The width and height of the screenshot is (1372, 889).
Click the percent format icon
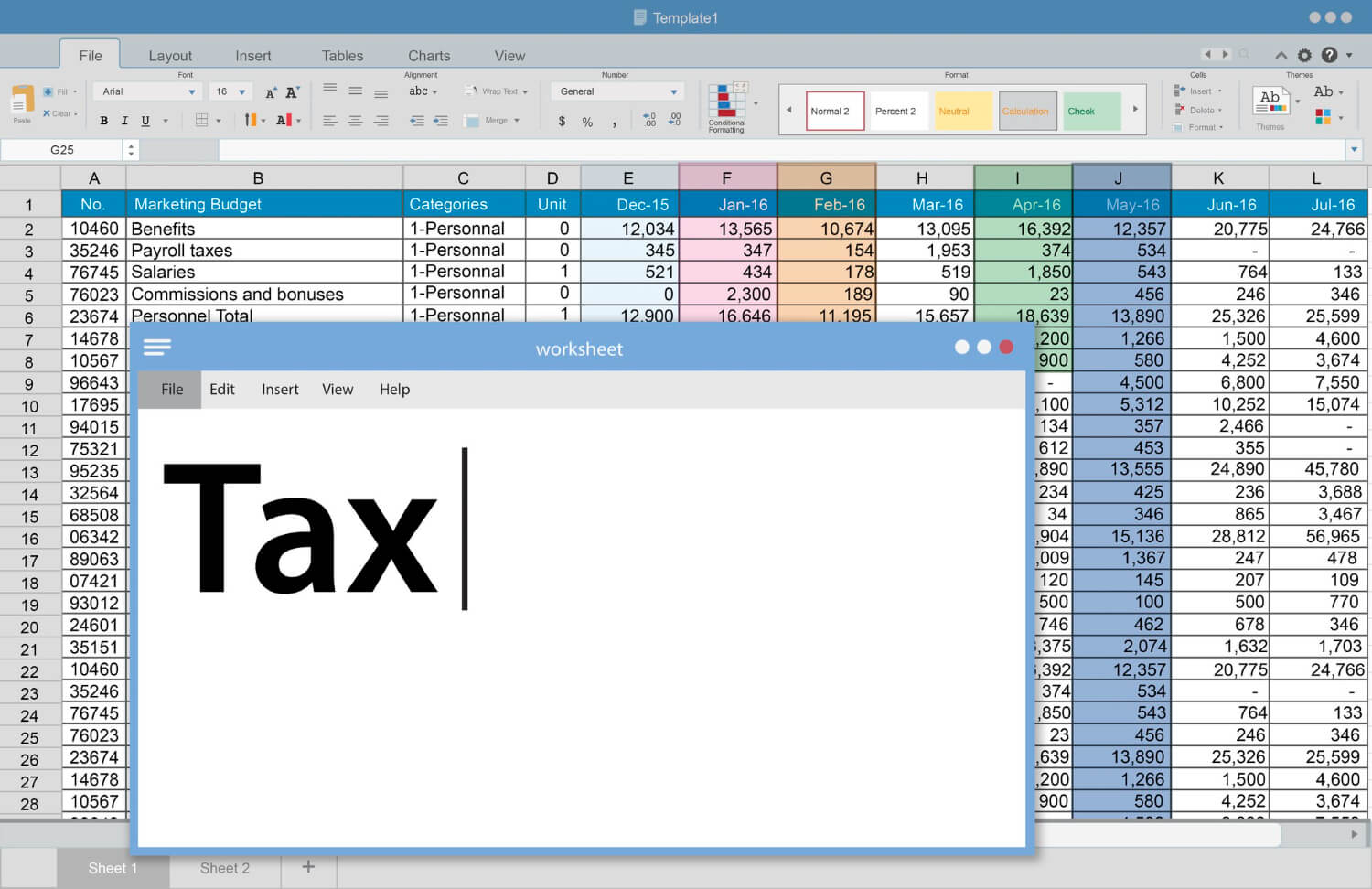[x=586, y=121]
